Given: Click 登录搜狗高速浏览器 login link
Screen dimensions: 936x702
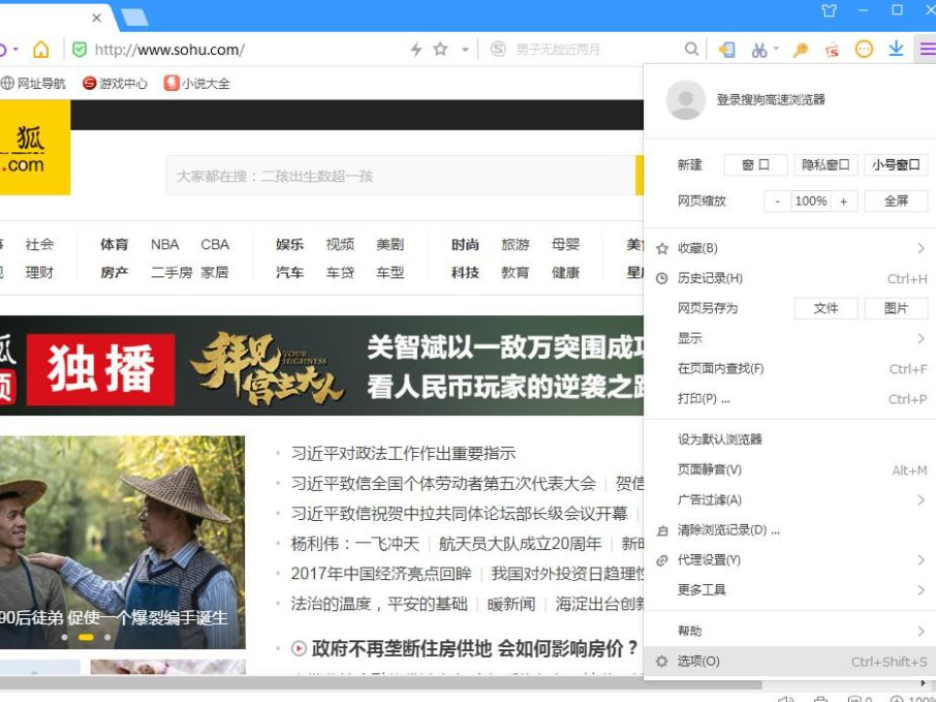Looking at the screenshot, I should click(x=771, y=100).
